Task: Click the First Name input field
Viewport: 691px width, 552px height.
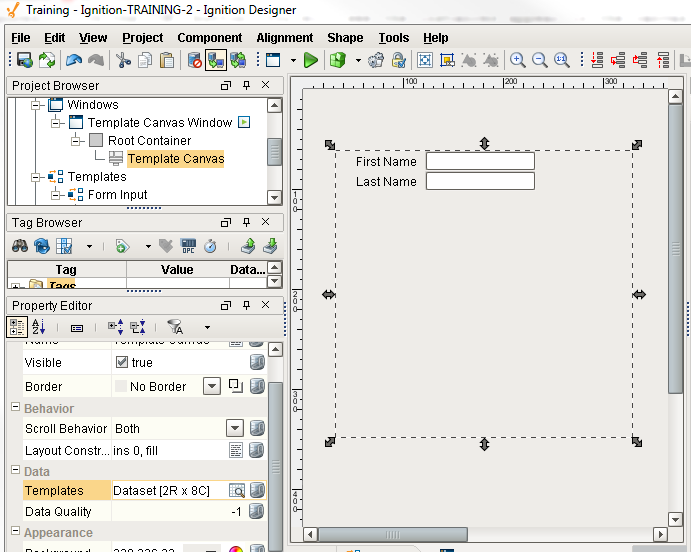Action: [x=480, y=161]
